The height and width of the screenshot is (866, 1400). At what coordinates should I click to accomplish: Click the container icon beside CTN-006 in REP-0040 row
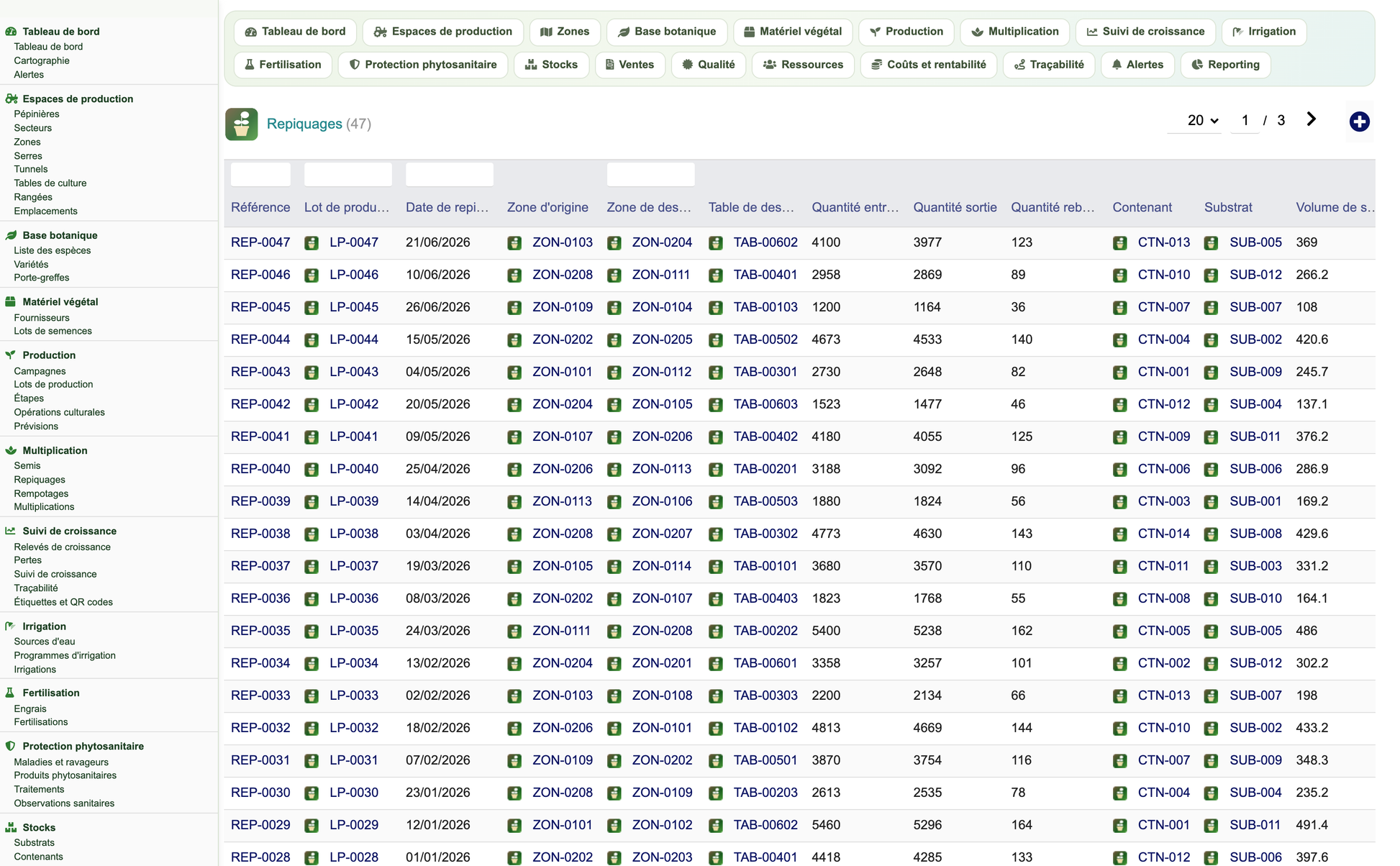(1120, 470)
